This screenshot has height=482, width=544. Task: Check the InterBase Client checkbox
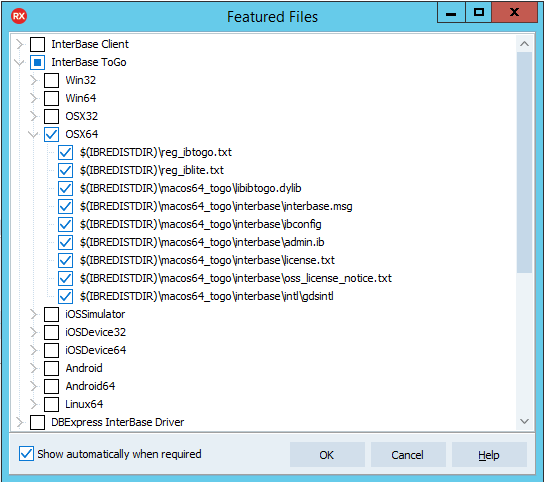coord(37,44)
